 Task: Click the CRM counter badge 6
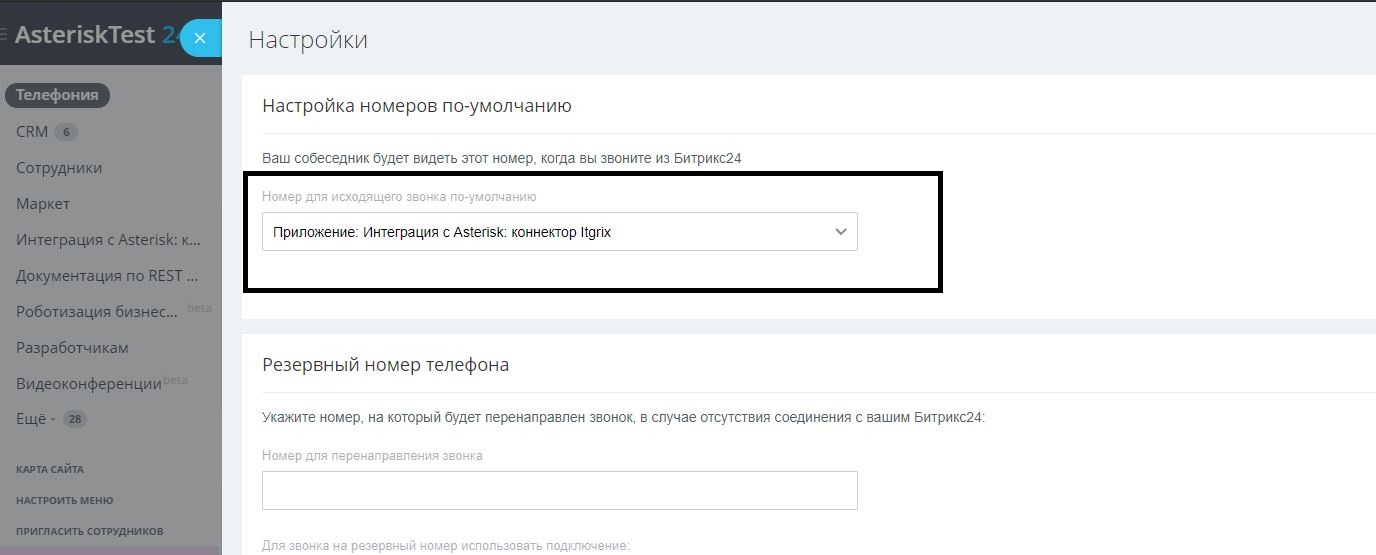(65, 132)
